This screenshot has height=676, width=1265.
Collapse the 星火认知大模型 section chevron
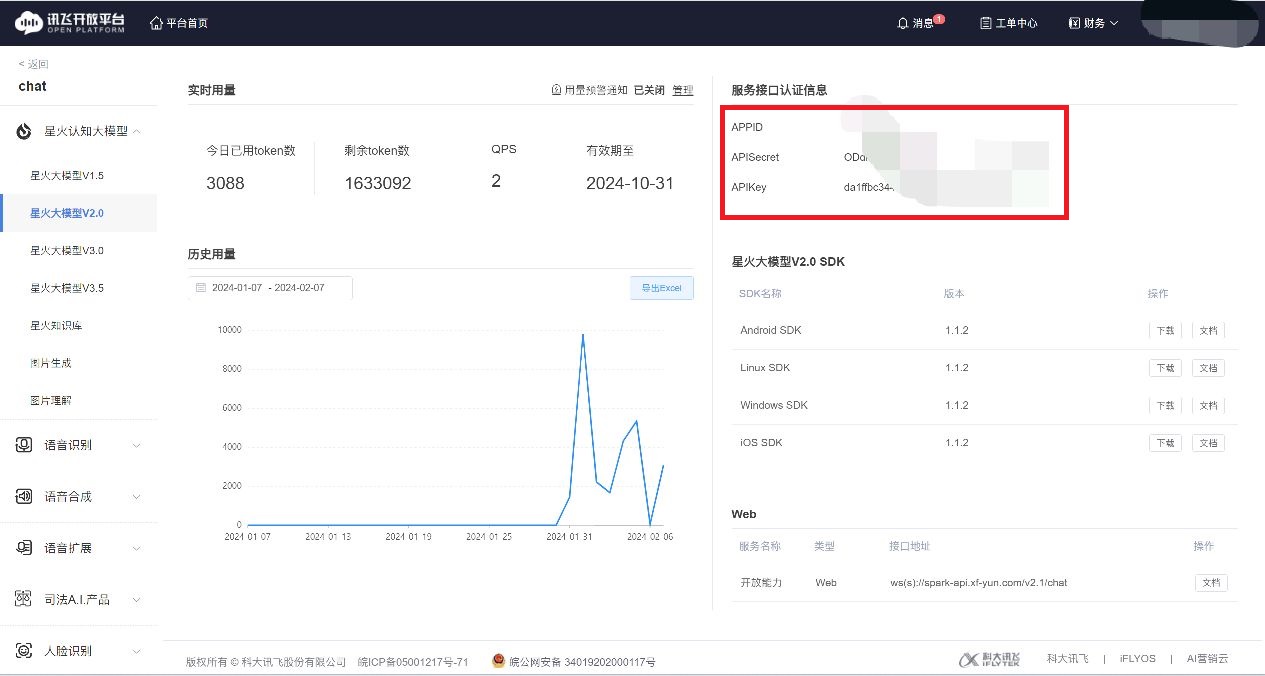(x=136, y=132)
